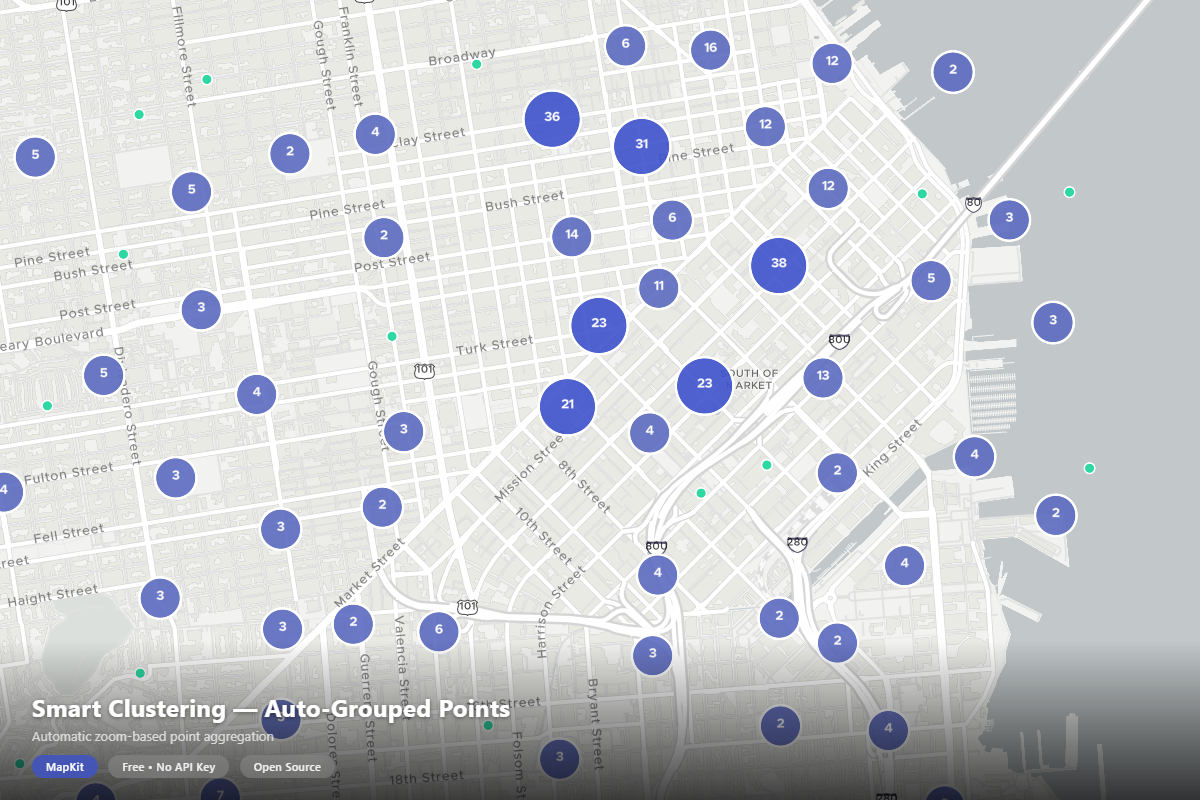The image size is (1200, 800).
Task: Open the 31-point cluster on Pine Street
Action: [x=642, y=146]
